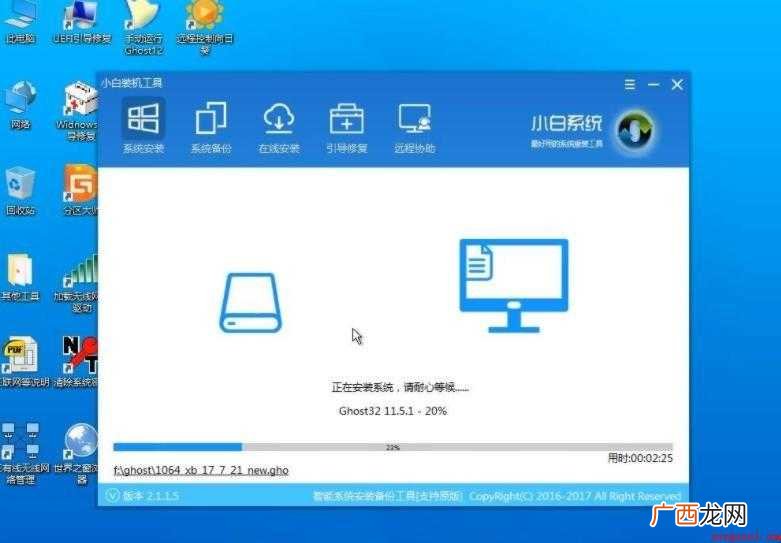Click the 小白系统 round logo
Image resolution: width=781 pixels, height=543 pixels.
(x=636, y=131)
